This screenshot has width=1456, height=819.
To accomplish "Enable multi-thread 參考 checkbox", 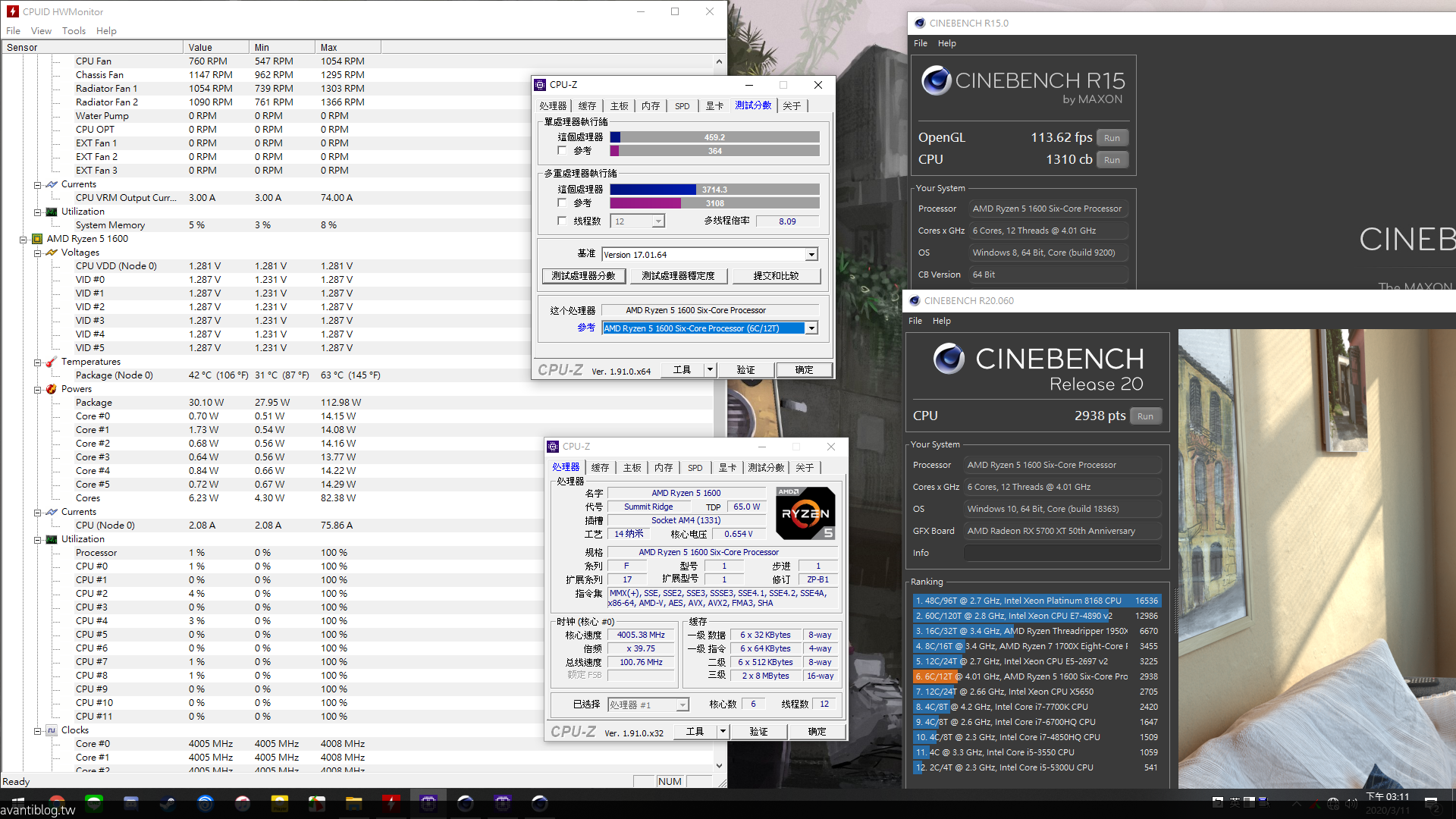I will pos(562,202).
